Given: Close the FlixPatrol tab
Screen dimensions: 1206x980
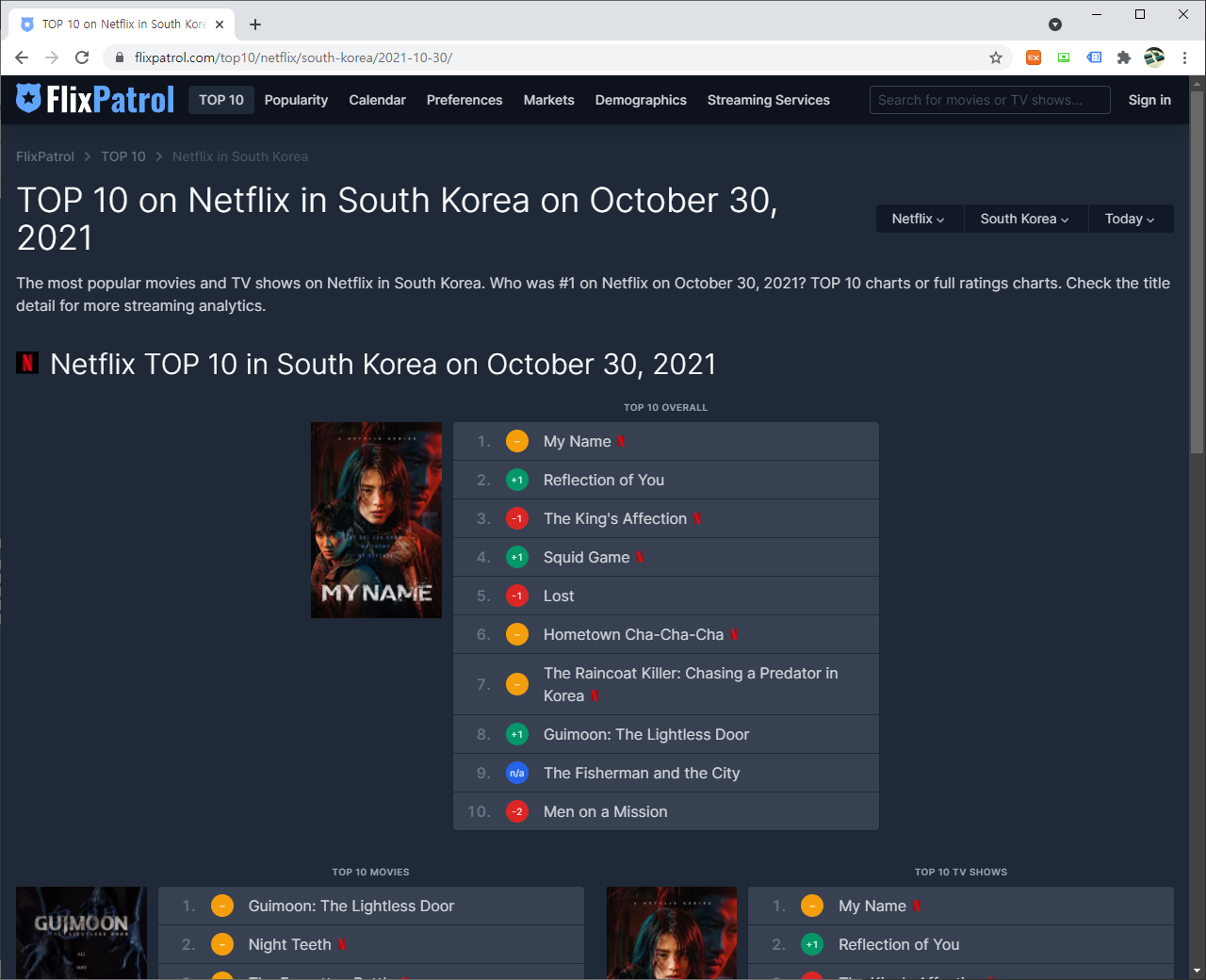Looking at the screenshot, I should [x=220, y=24].
